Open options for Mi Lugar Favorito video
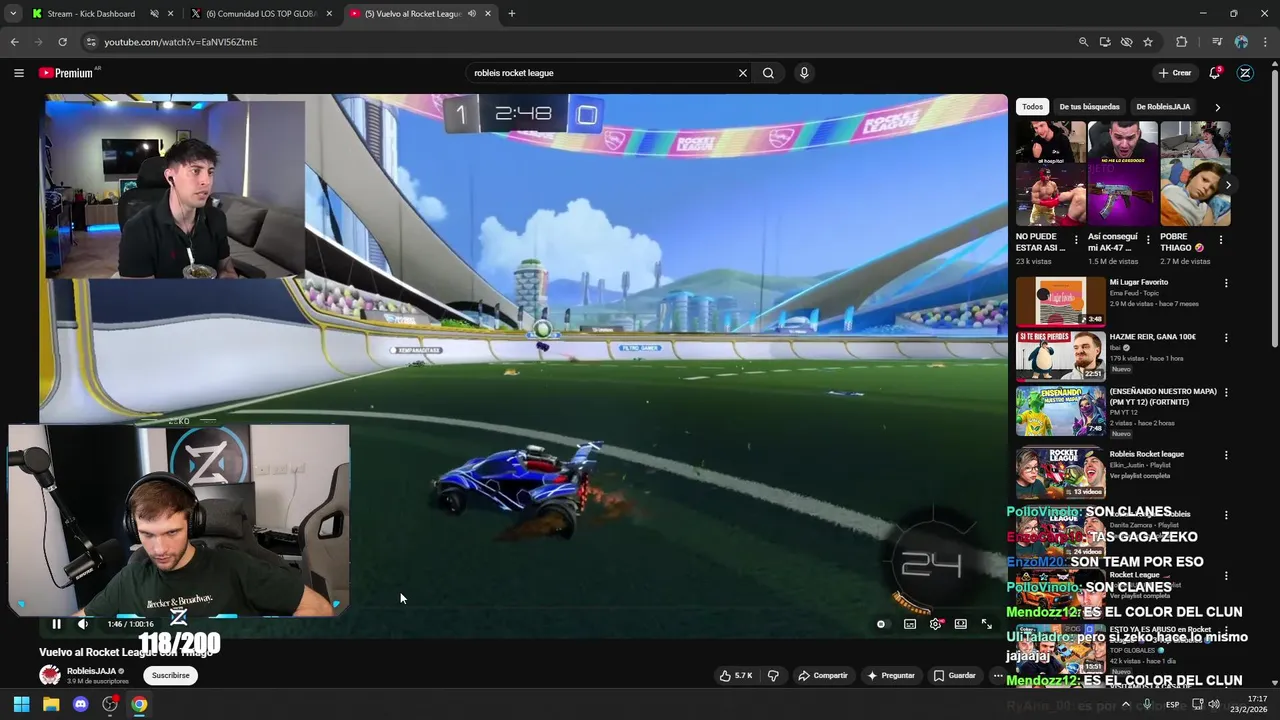 pos(1226,283)
